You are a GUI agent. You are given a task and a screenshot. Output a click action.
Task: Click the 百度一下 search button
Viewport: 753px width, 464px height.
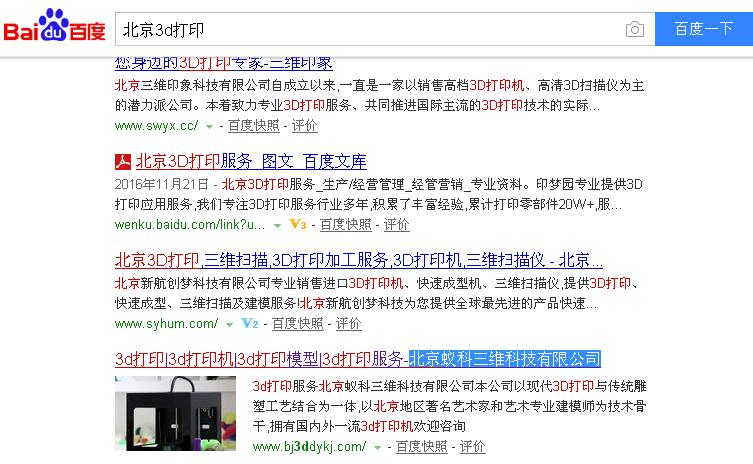(704, 29)
